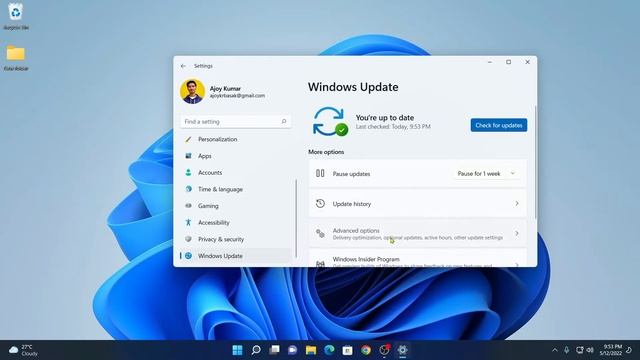Screen dimensions: 640x360
Task: Click the volume speaker tray icon
Action: coord(590,350)
